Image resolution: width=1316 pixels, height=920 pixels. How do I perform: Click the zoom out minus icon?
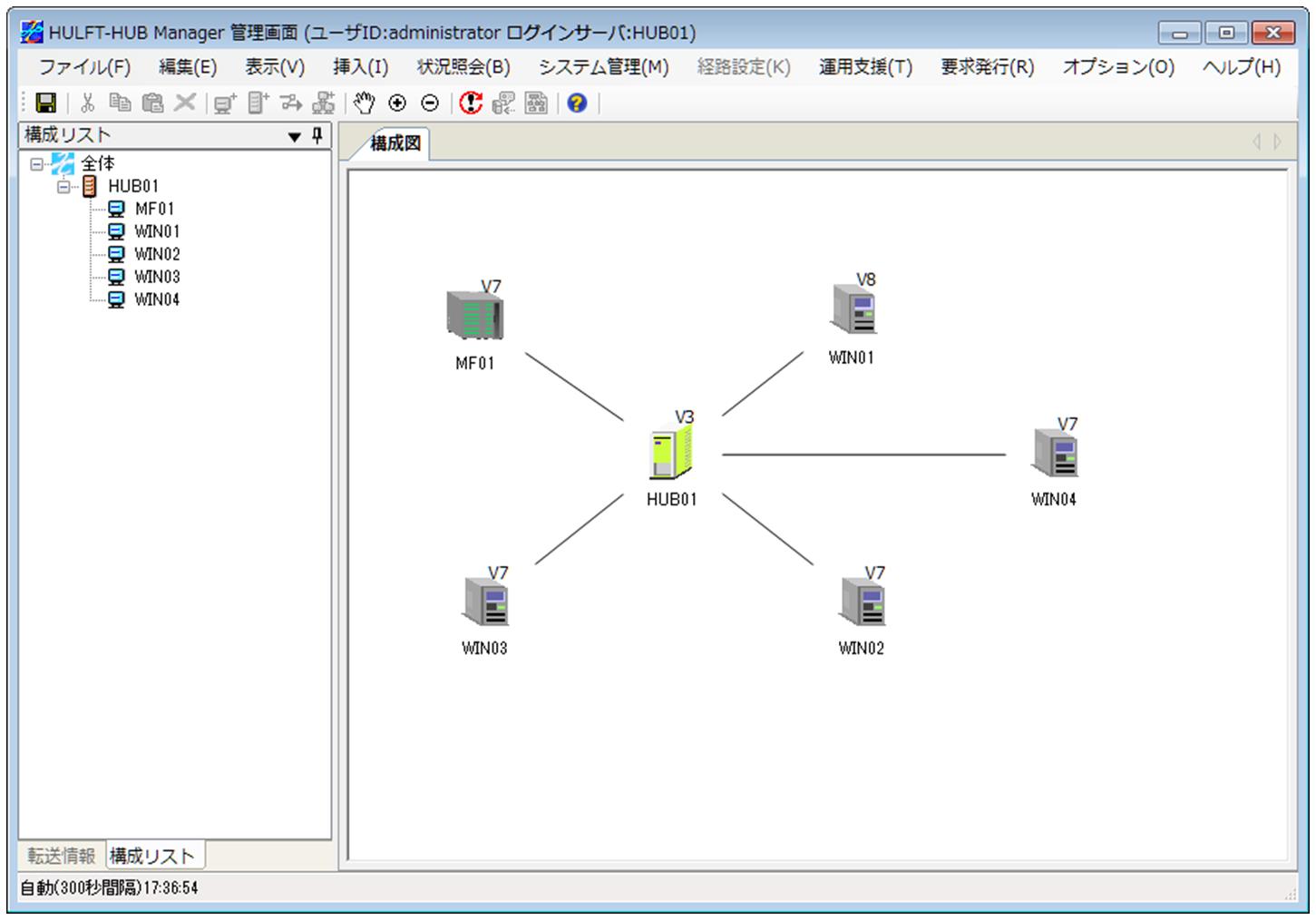431,103
